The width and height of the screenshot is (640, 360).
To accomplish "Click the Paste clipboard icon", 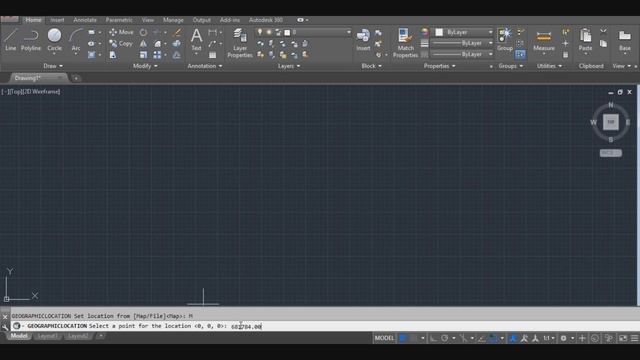I will [585, 40].
